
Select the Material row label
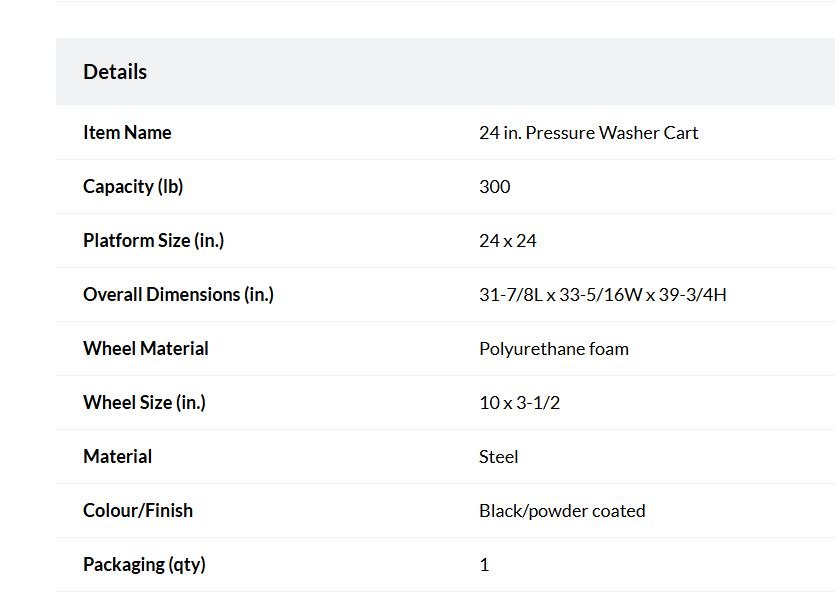[x=118, y=456]
